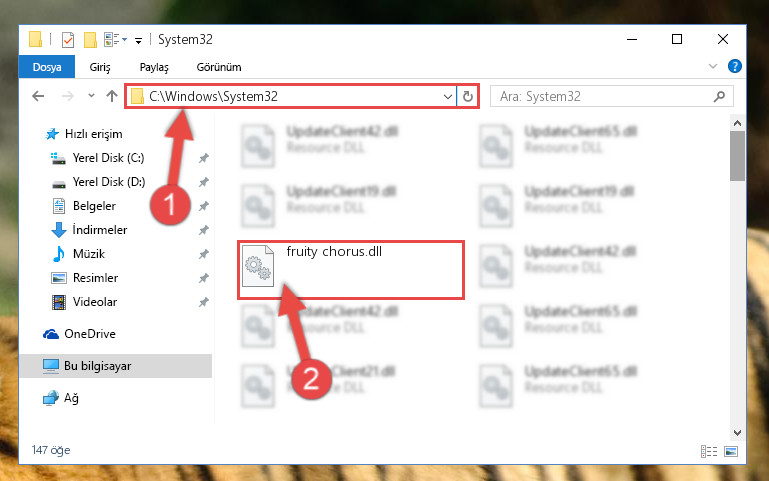
Task: Expand the ribbon with the chevron
Action: [713, 66]
